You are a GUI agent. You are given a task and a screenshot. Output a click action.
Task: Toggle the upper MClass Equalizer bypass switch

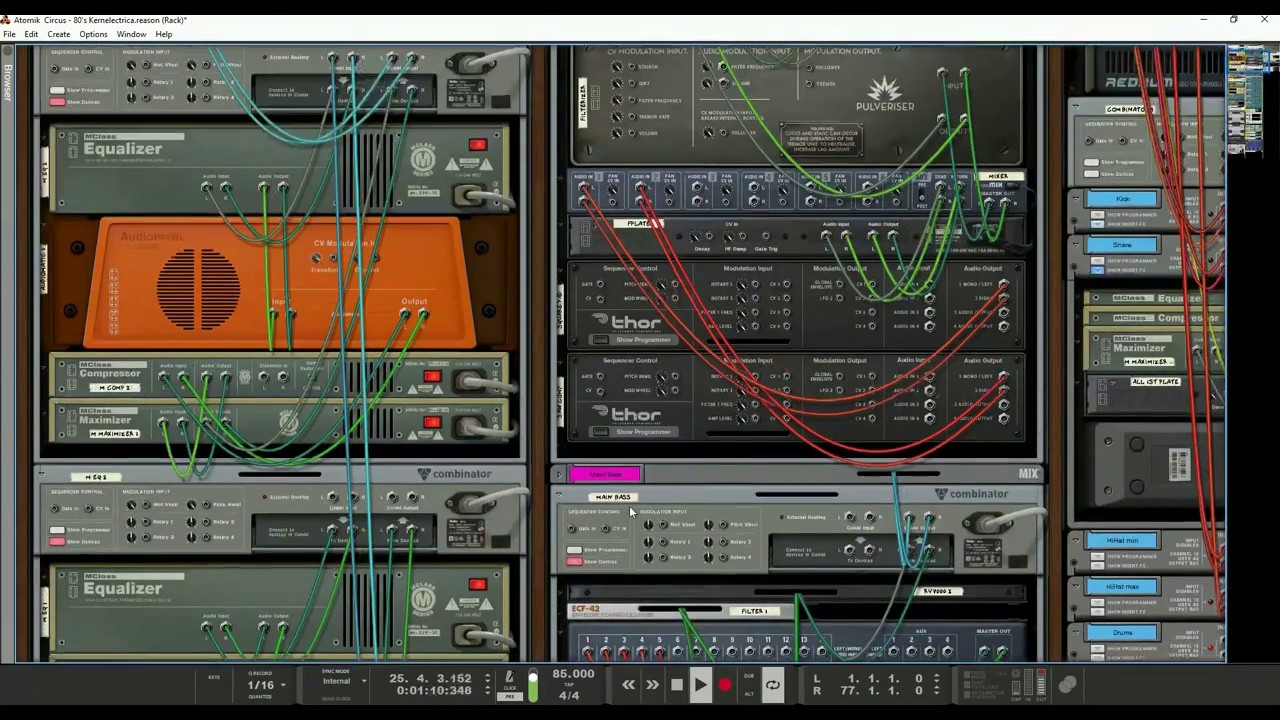click(x=477, y=145)
